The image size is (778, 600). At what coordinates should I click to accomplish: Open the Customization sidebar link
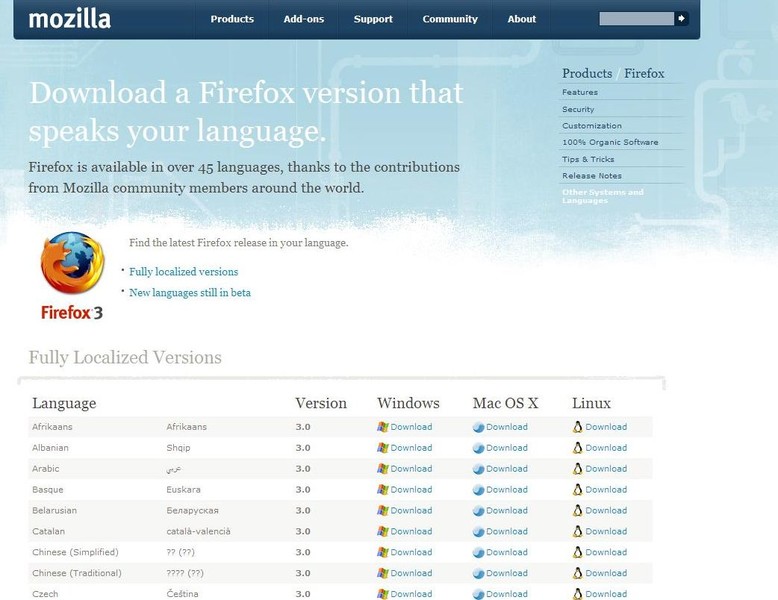[592, 126]
